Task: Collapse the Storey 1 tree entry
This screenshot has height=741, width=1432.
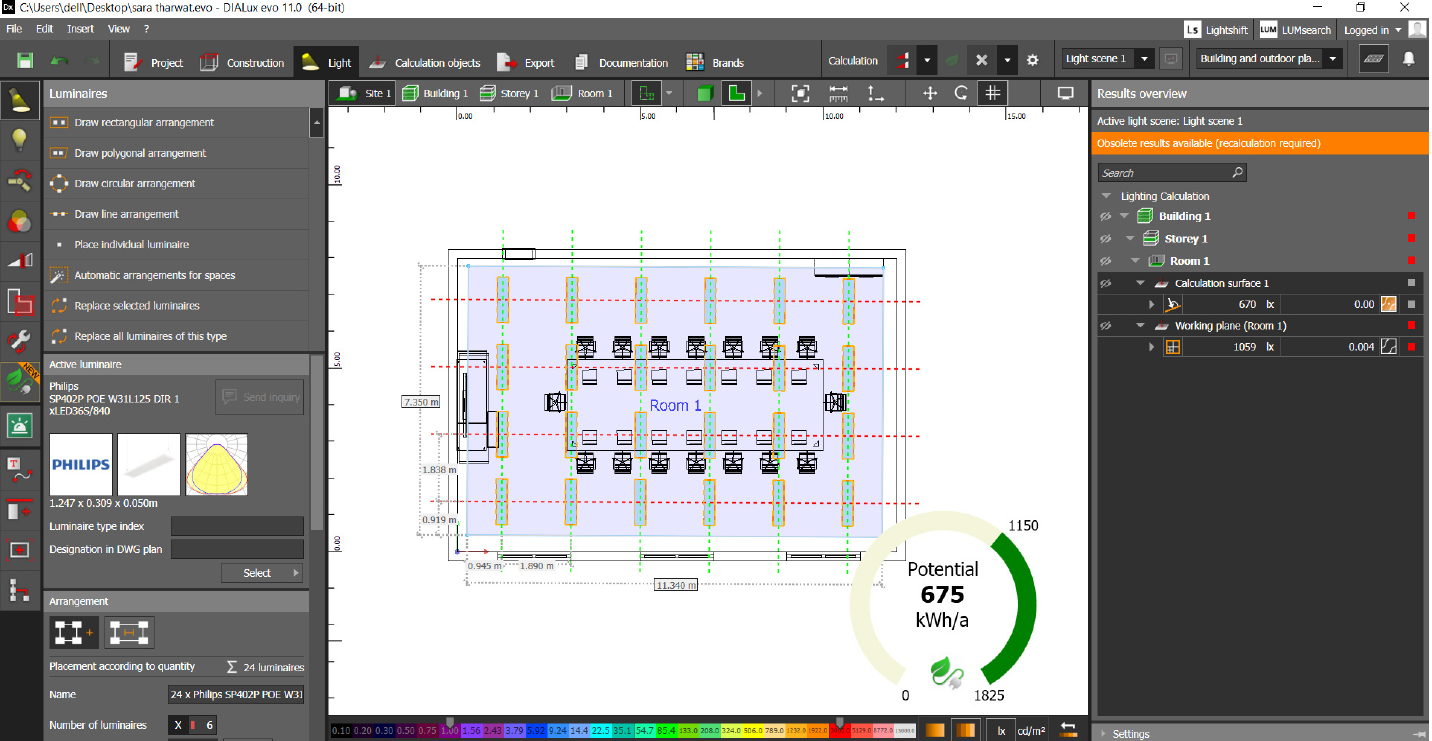Action: pyautogui.click(x=1128, y=238)
